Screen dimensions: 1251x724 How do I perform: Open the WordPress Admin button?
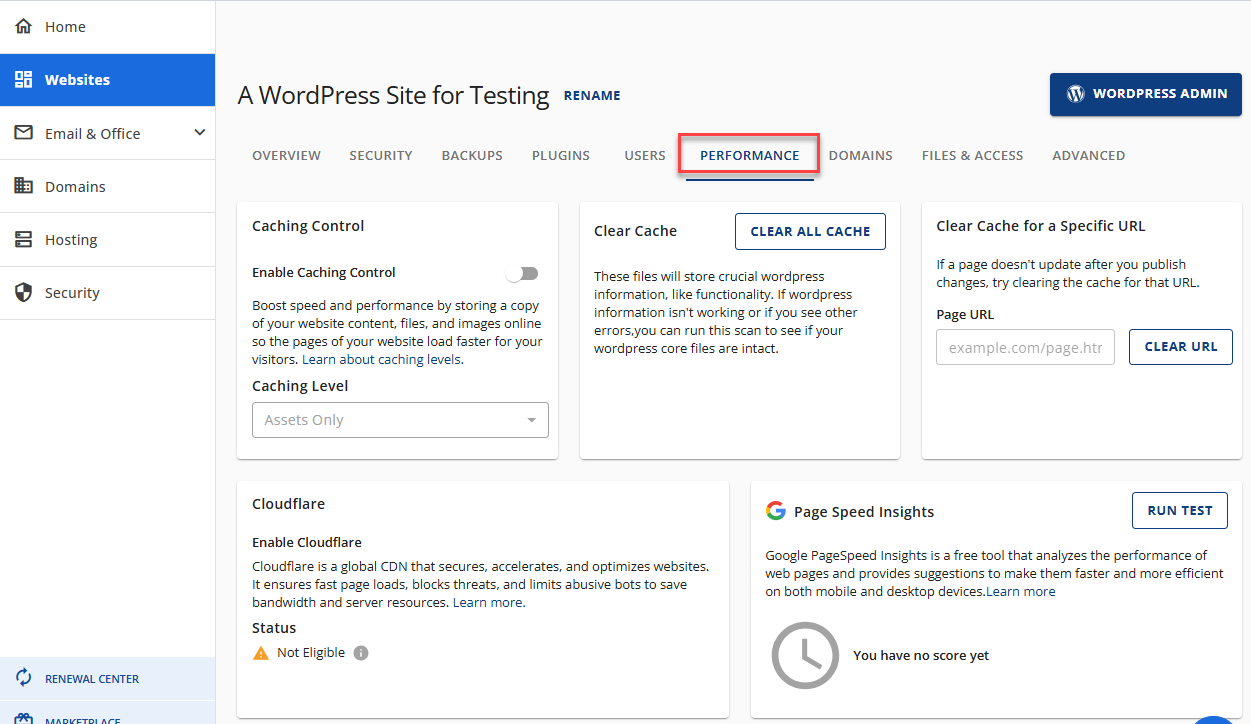(1145, 94)
